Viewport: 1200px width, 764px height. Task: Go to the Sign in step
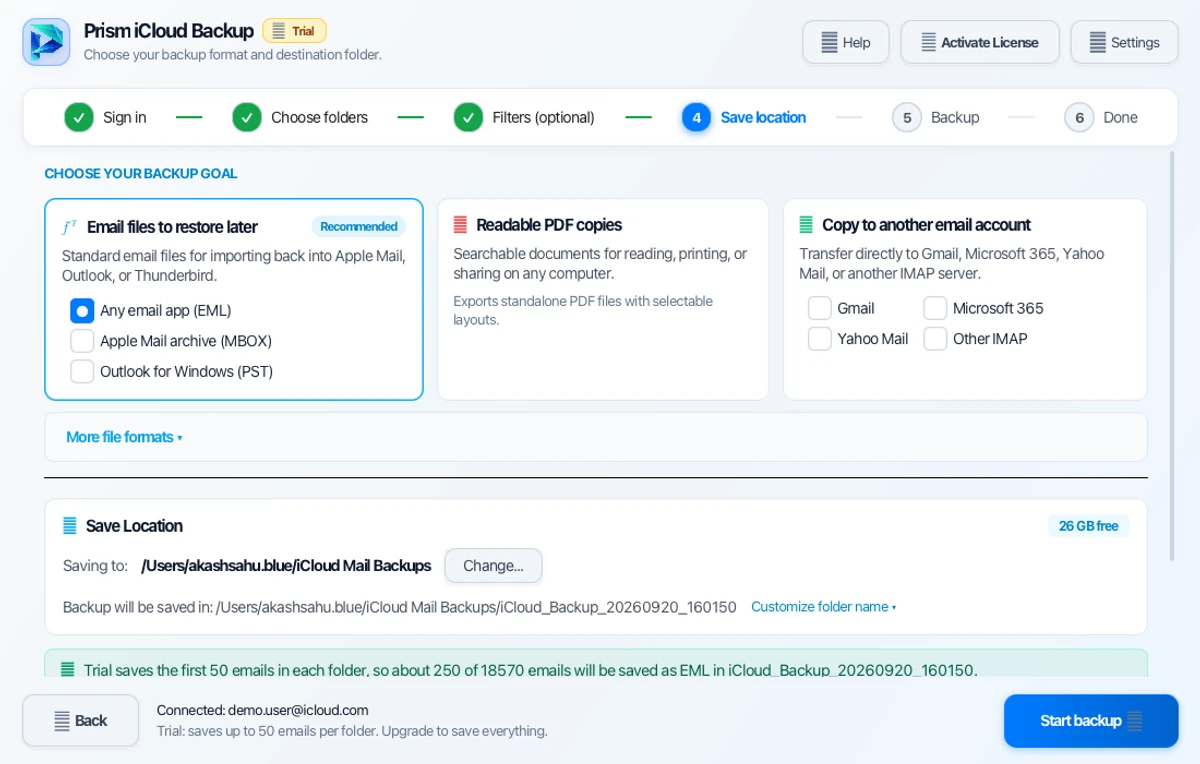105,117
